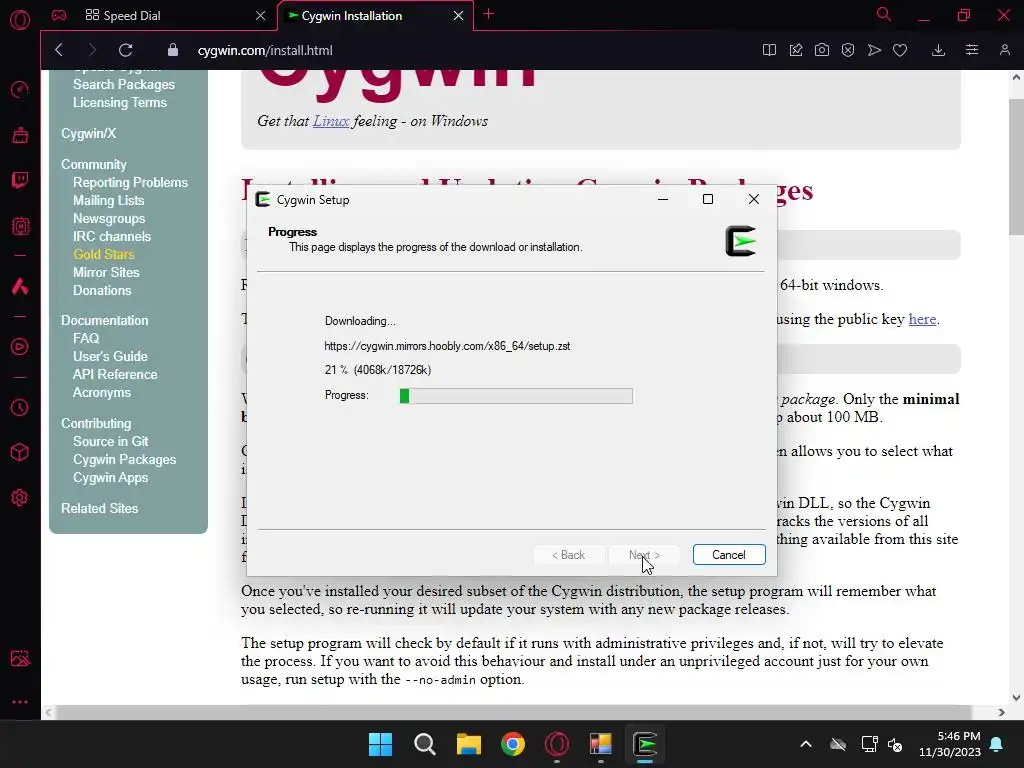Image resolution: width=1024 pixels, height=768 pixels.
Task: Open the reader mode book icon
Action: (x=769, y=50)
